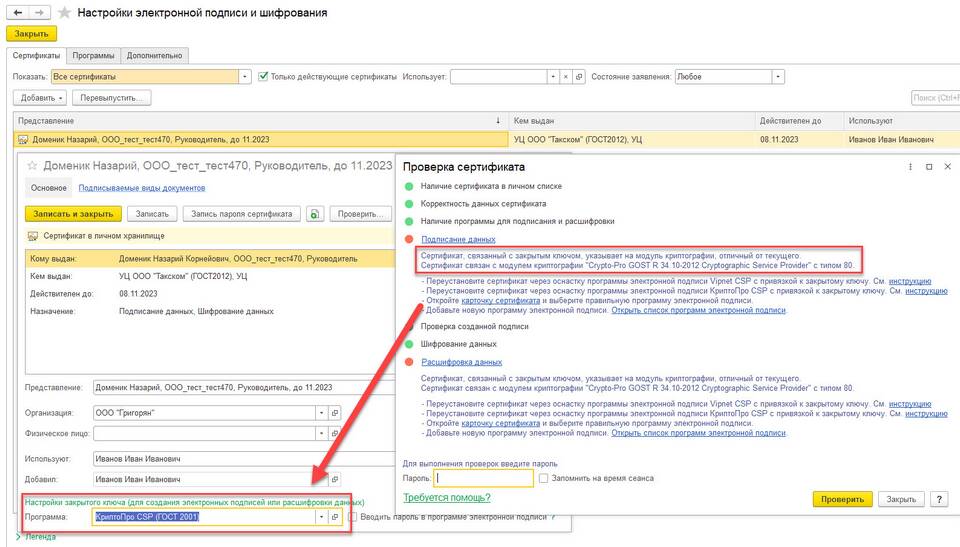Open the Состояние заявления Любое dropdown
960x547 pixels.
(x=778, y=77)
